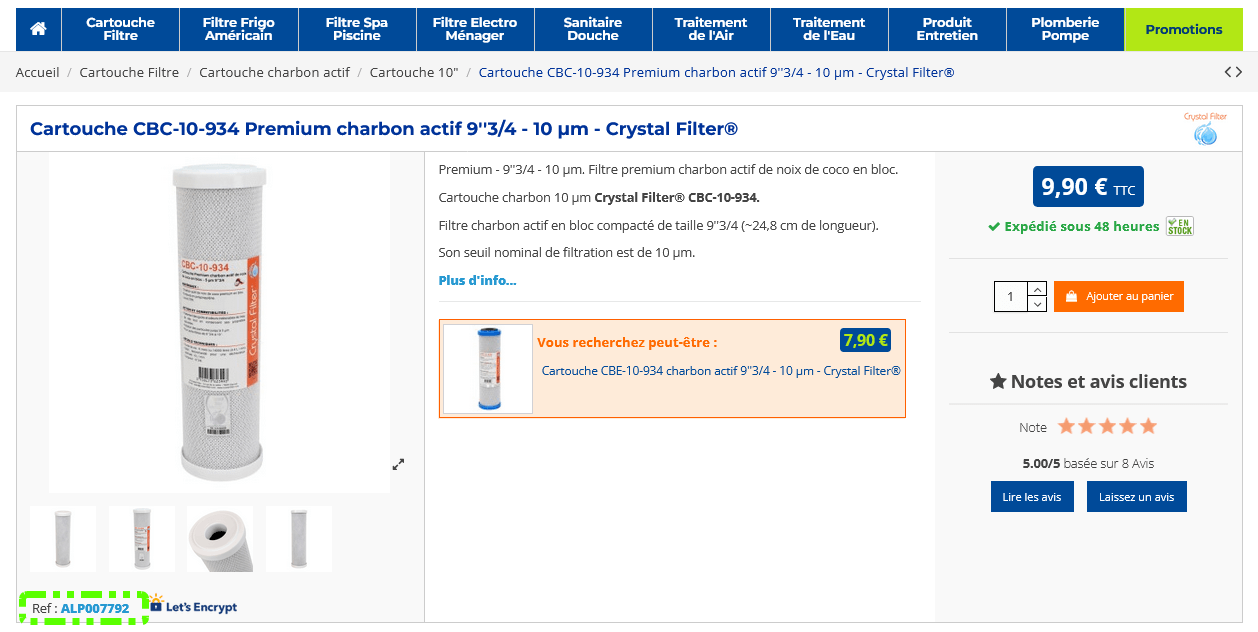The height and width of the screenshot is (632, 1258).
Task: Increase quantity with the up arrow
Action: pos(1037,289)
